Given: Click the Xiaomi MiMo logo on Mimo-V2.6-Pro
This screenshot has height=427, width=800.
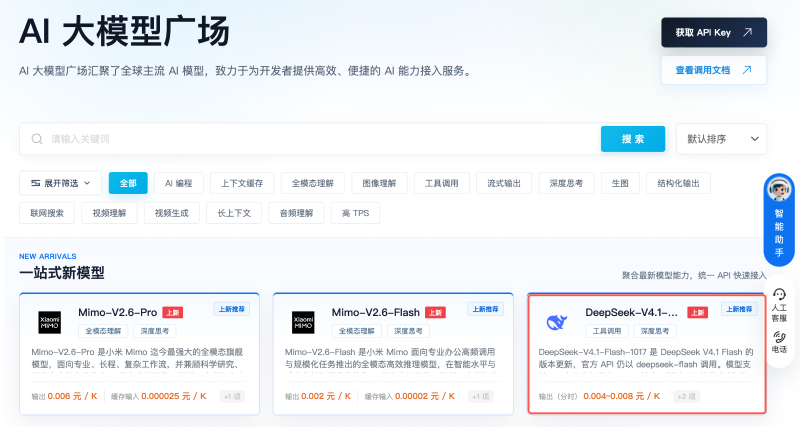Looking at the screenshot, I should [49, 322].
